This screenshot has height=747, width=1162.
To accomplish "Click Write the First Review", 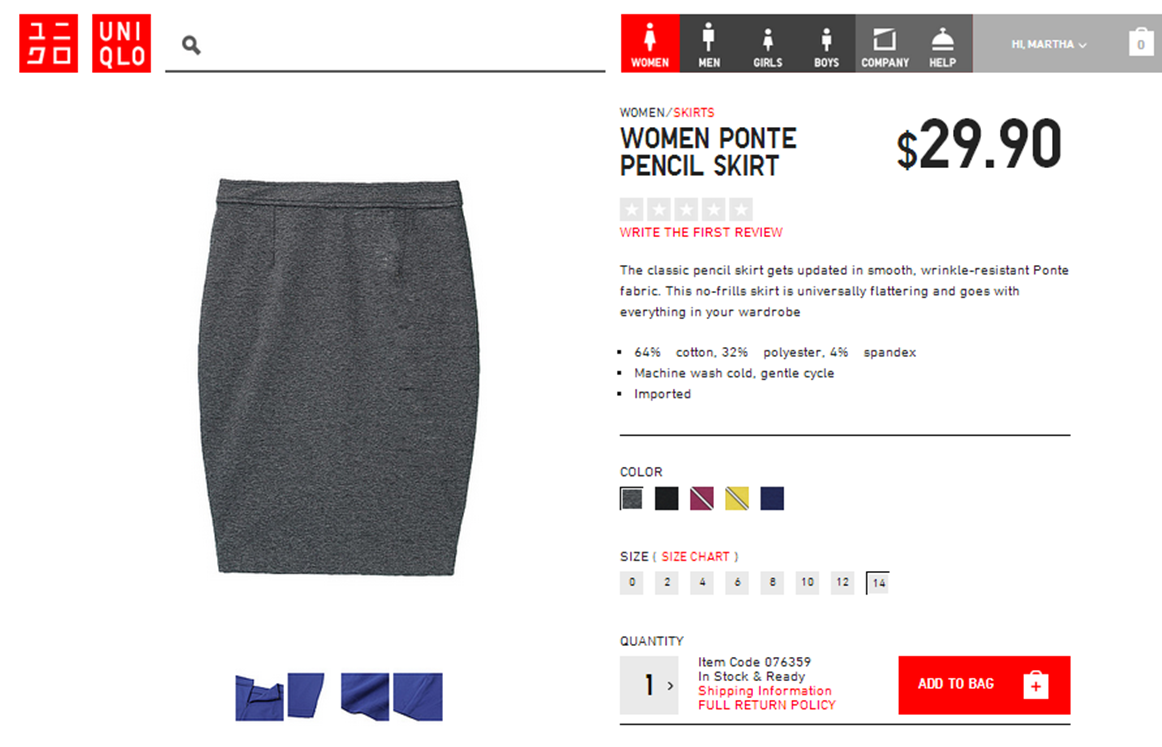I will (701, 233).
